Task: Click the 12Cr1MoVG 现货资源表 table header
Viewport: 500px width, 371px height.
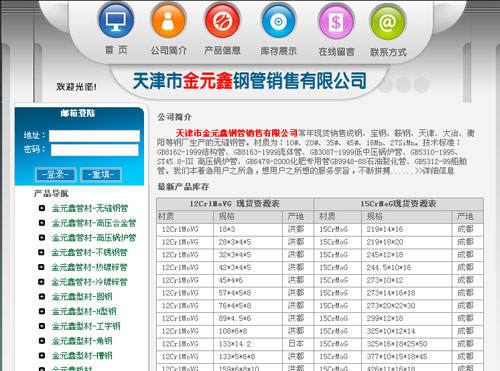Action: click(x=235, y=204)
